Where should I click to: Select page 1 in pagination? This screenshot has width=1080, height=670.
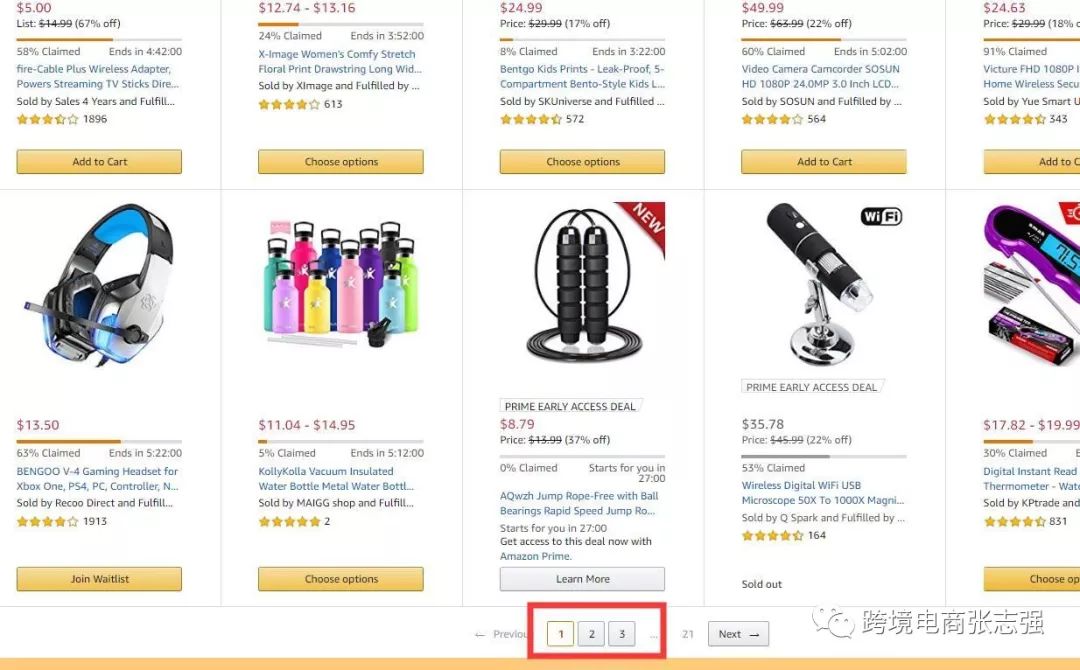point(560,634)
